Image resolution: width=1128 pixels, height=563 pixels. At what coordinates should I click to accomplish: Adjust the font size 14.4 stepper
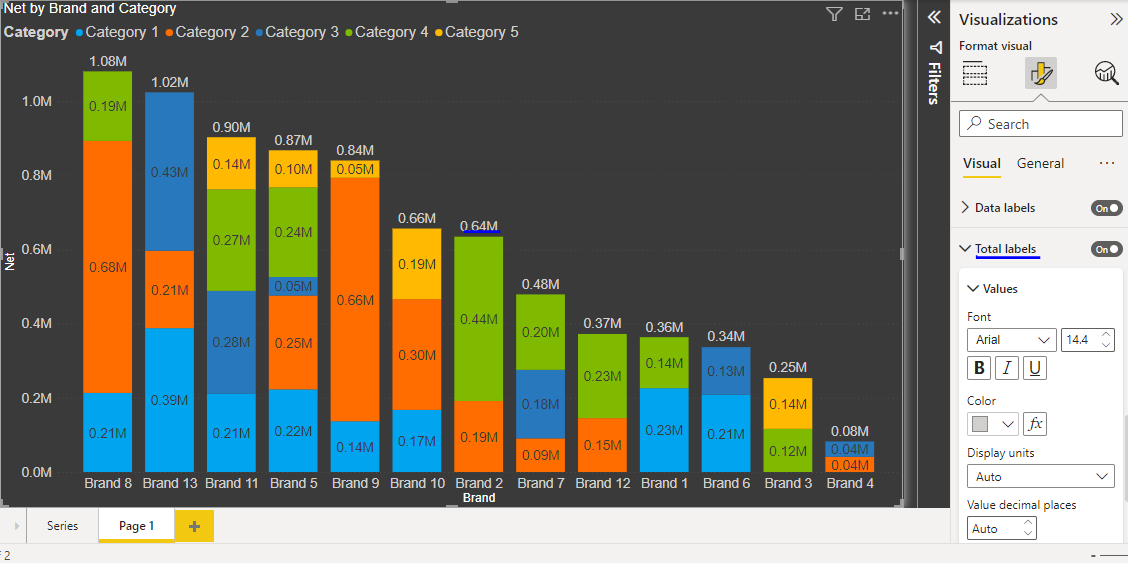tap(1106, 340)
